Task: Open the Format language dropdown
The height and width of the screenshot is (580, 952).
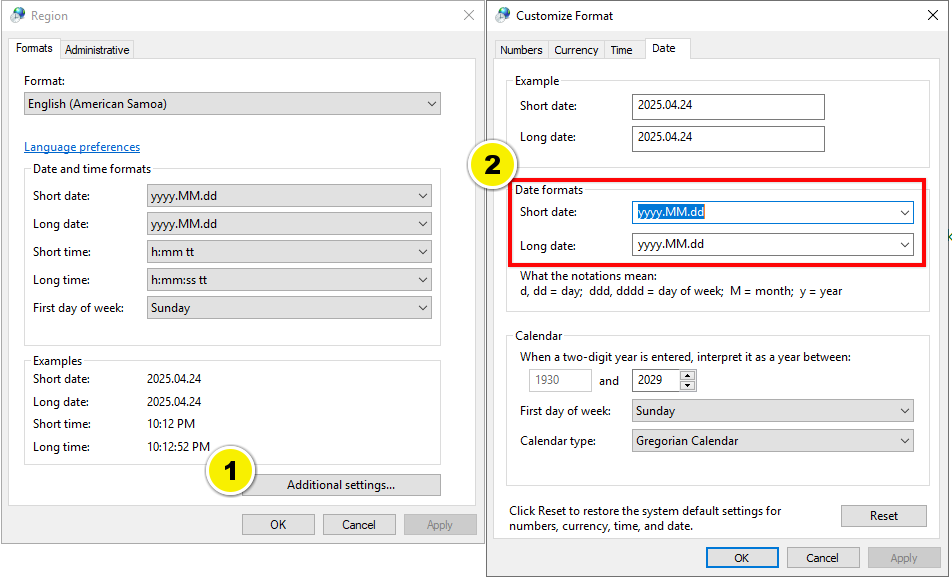Action: [431, 103]
